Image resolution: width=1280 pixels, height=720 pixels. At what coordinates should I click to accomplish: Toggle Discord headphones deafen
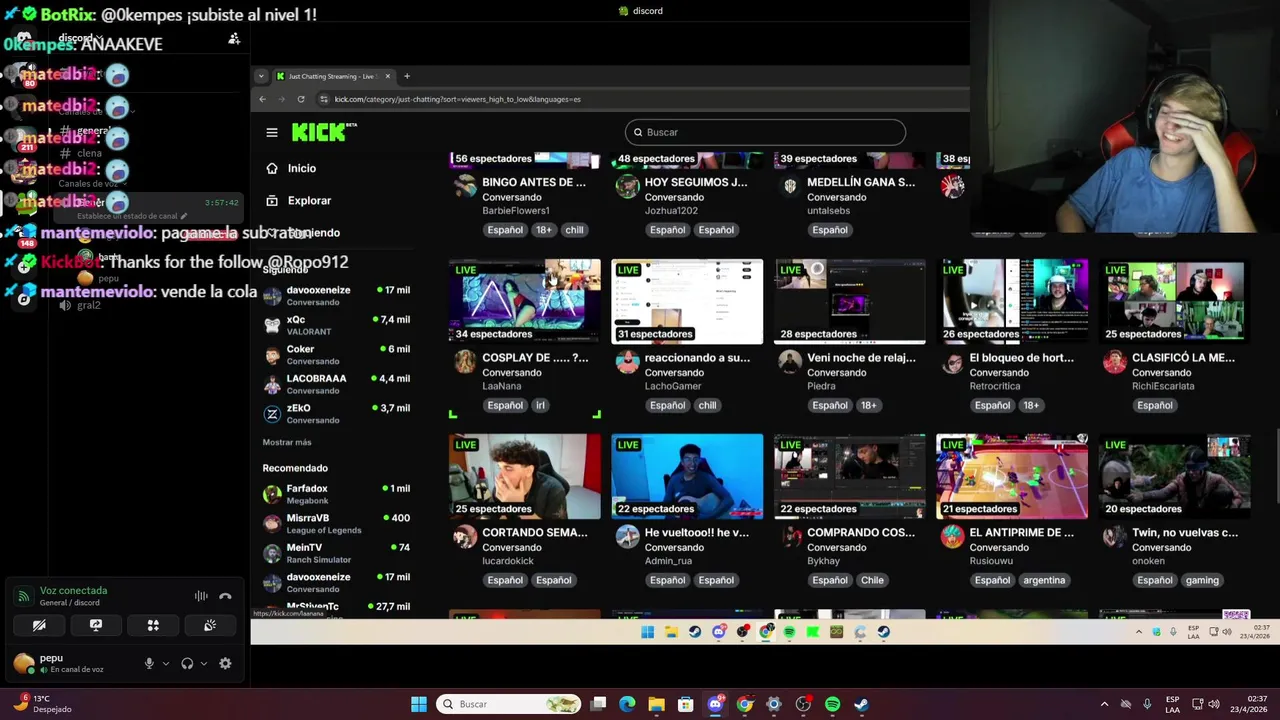187,663
